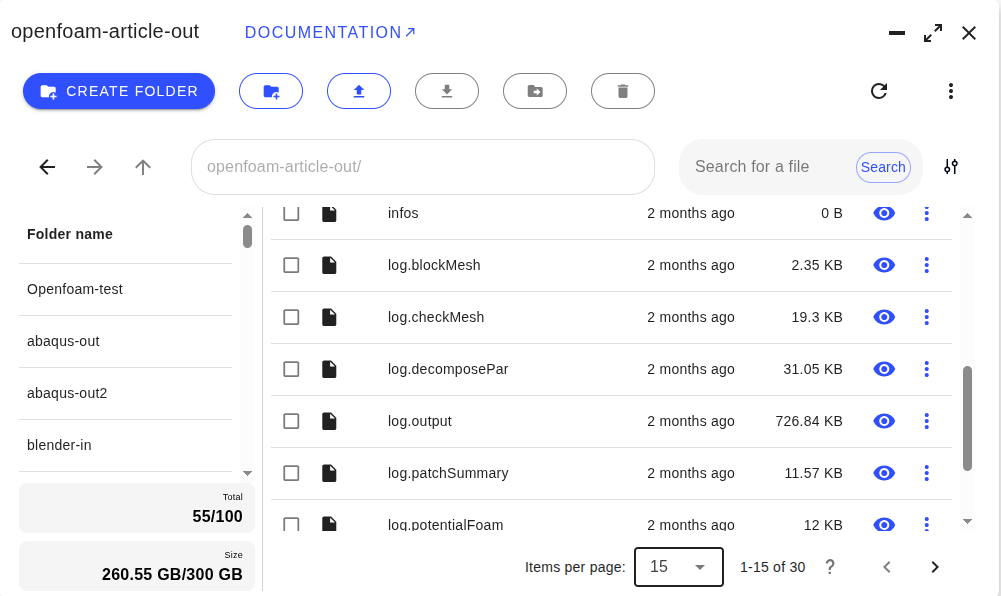
Task: Click the new folder icon button
Action: (x=271, y=91)
